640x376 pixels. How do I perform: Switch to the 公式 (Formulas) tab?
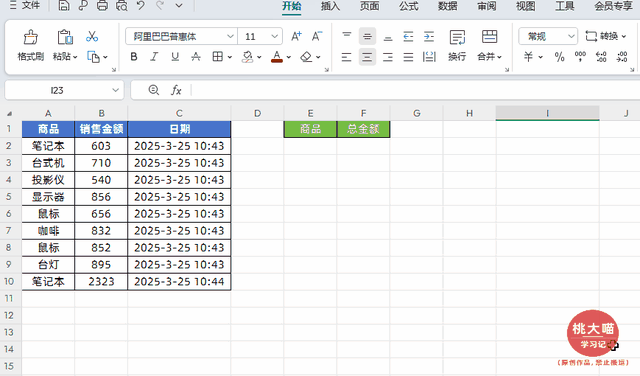pyautogui.click(x=409, y=6)
